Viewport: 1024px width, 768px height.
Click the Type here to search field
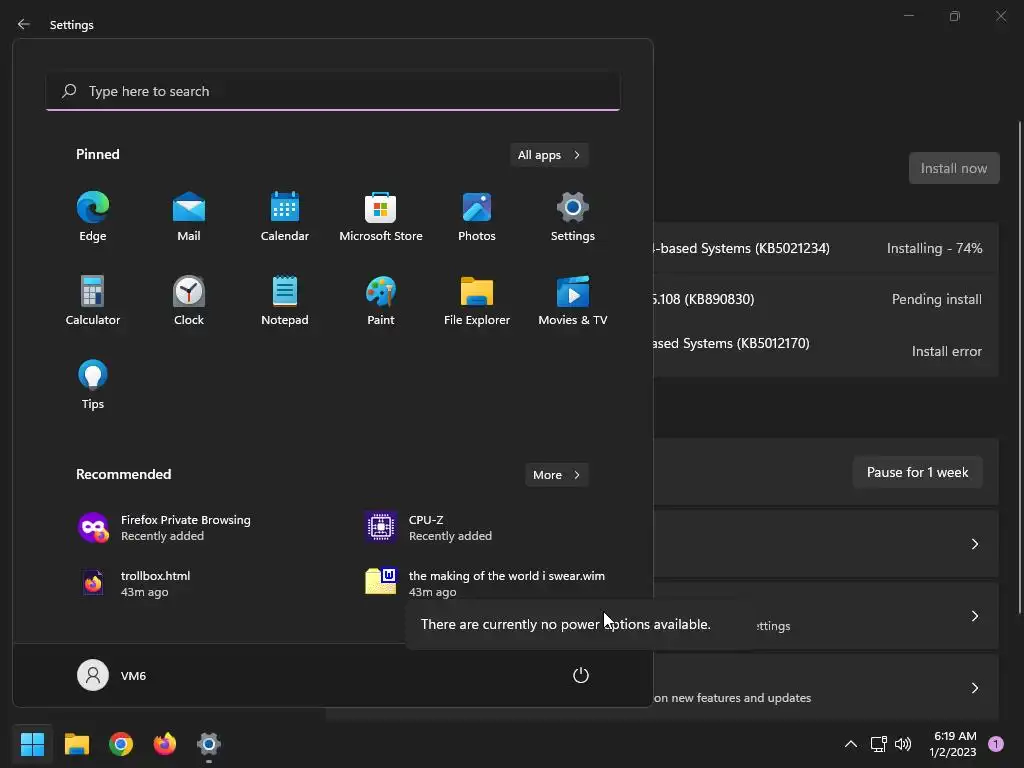click(333, 91)
